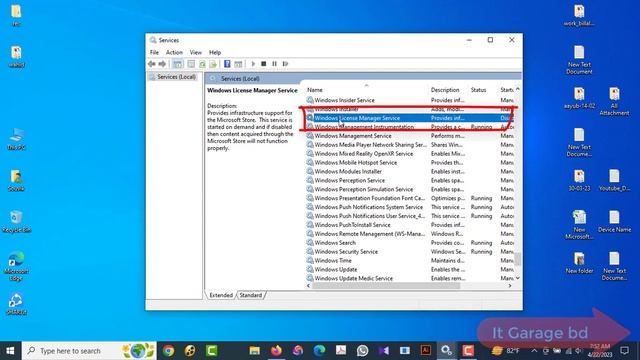This screenshot has height=360, width=640.
Task: Select the Windows Security Service row
Action: tap(410, 252)
